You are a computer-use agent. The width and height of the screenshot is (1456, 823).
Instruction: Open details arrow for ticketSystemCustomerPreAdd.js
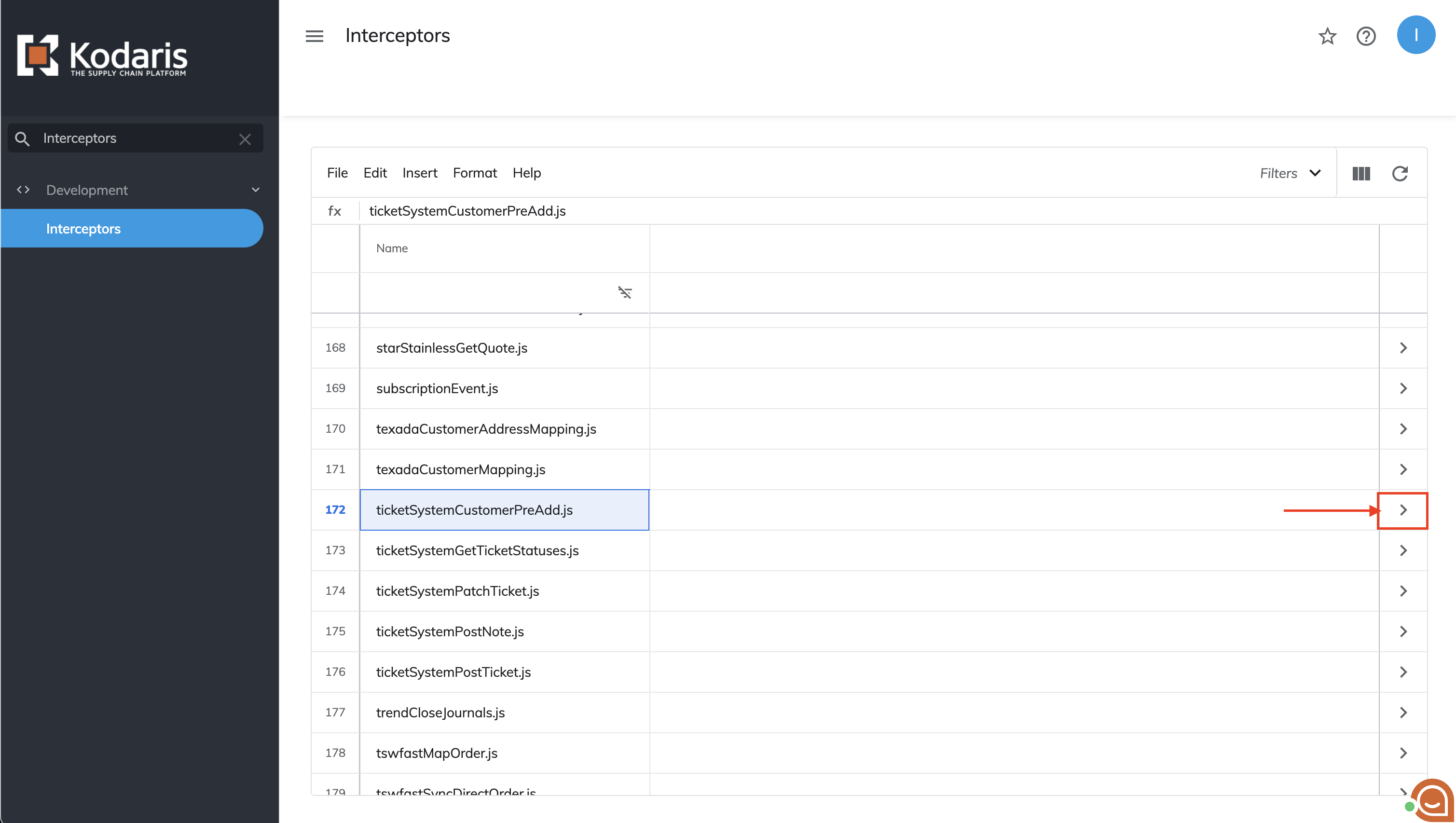pyautogui.click(x=1403, y=510)
